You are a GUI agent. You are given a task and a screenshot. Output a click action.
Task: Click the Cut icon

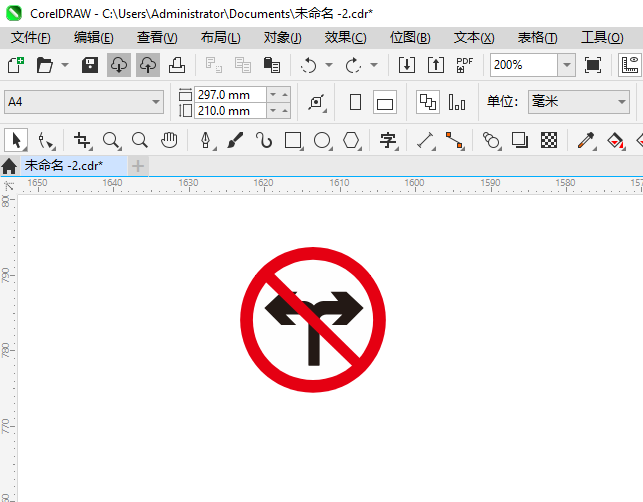tap(214, 65)
